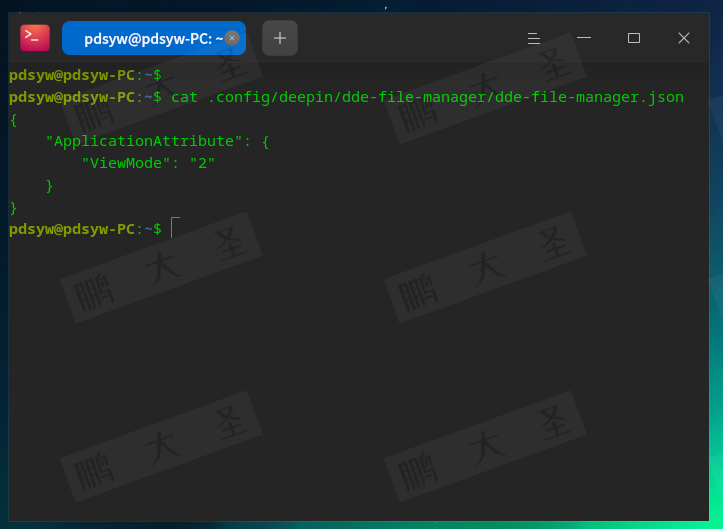This screenshot has width=723, height=529.
Task: Click the first empty pdsyw@pdsyw-PC prompt
Action: click(85, 75)
